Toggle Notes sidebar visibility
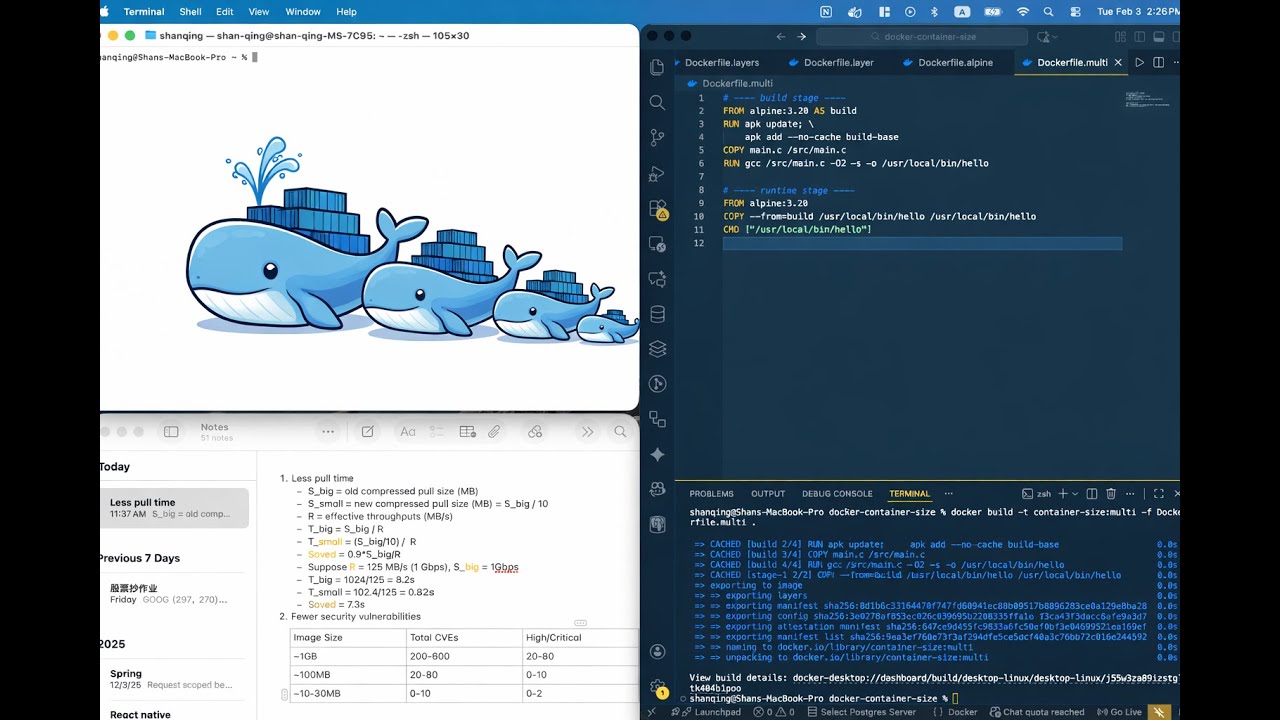1280x720 pixels. 171,432
